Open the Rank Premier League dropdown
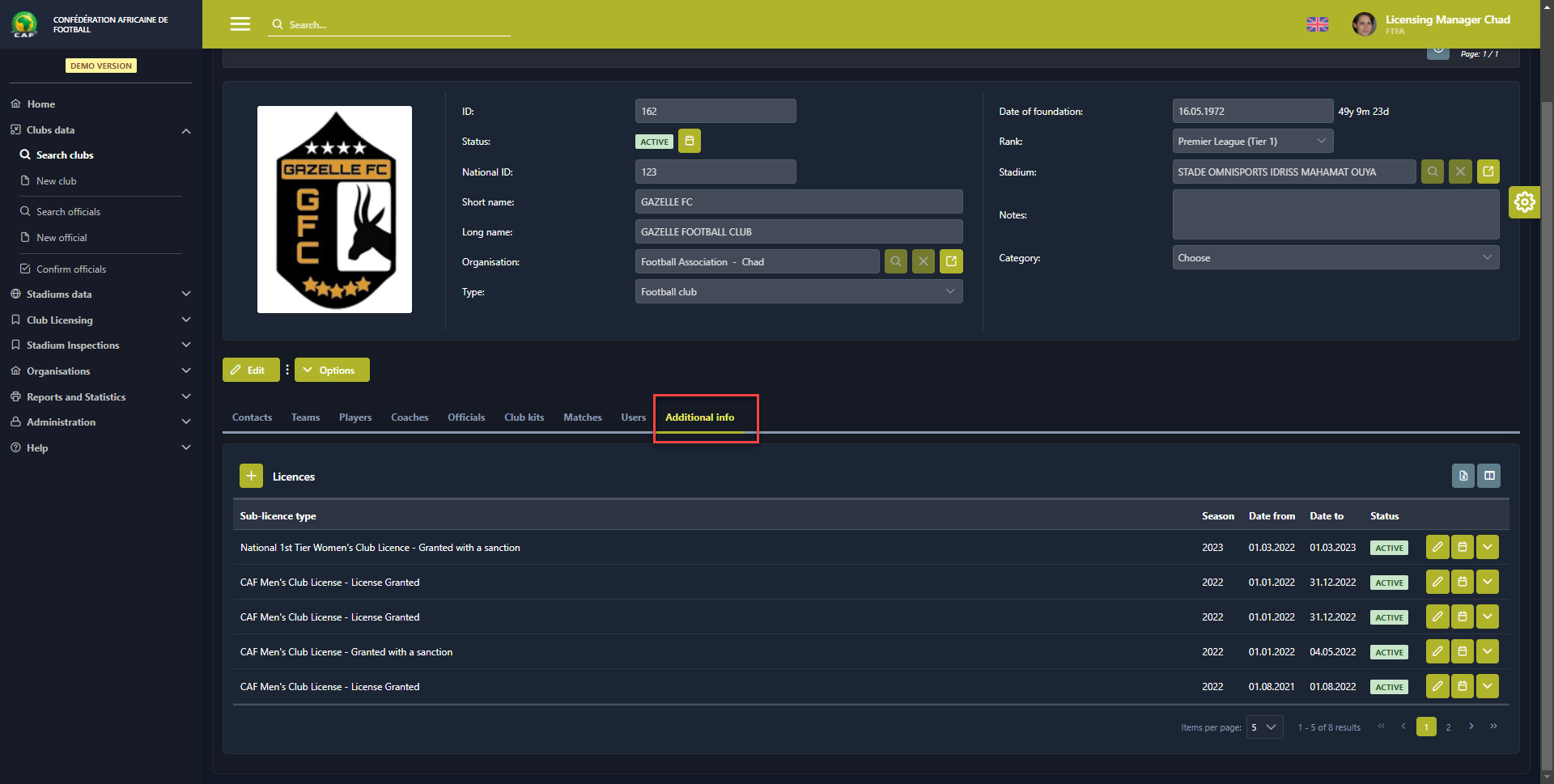1554x784 pixels. coord(1252,142)
